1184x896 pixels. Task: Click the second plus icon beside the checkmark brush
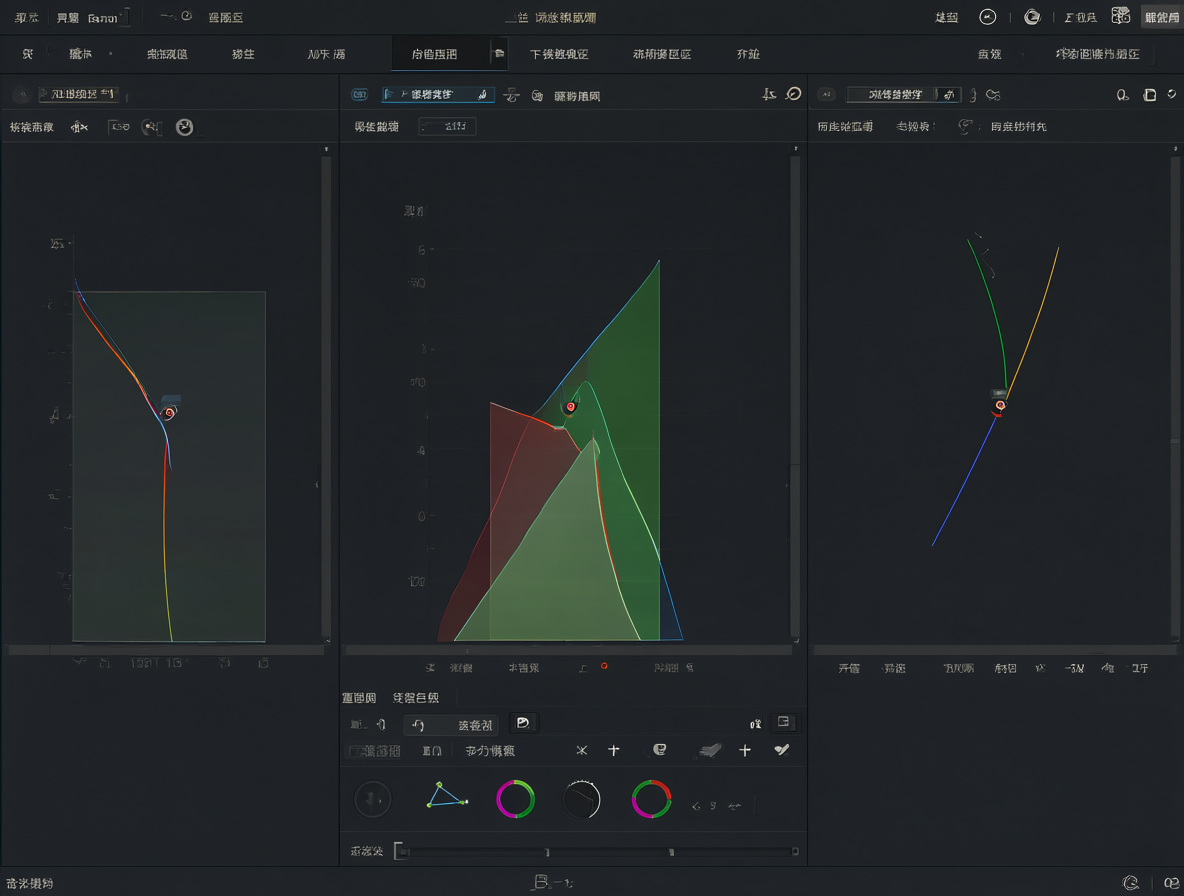(x=745, y=750)
